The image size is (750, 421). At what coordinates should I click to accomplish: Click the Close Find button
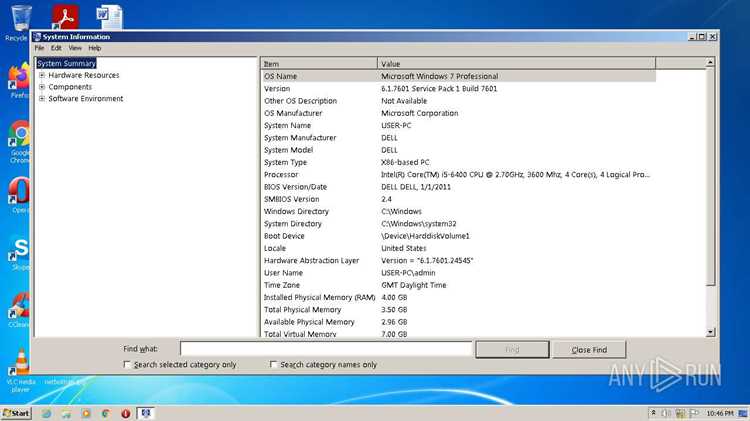point(589,350)
